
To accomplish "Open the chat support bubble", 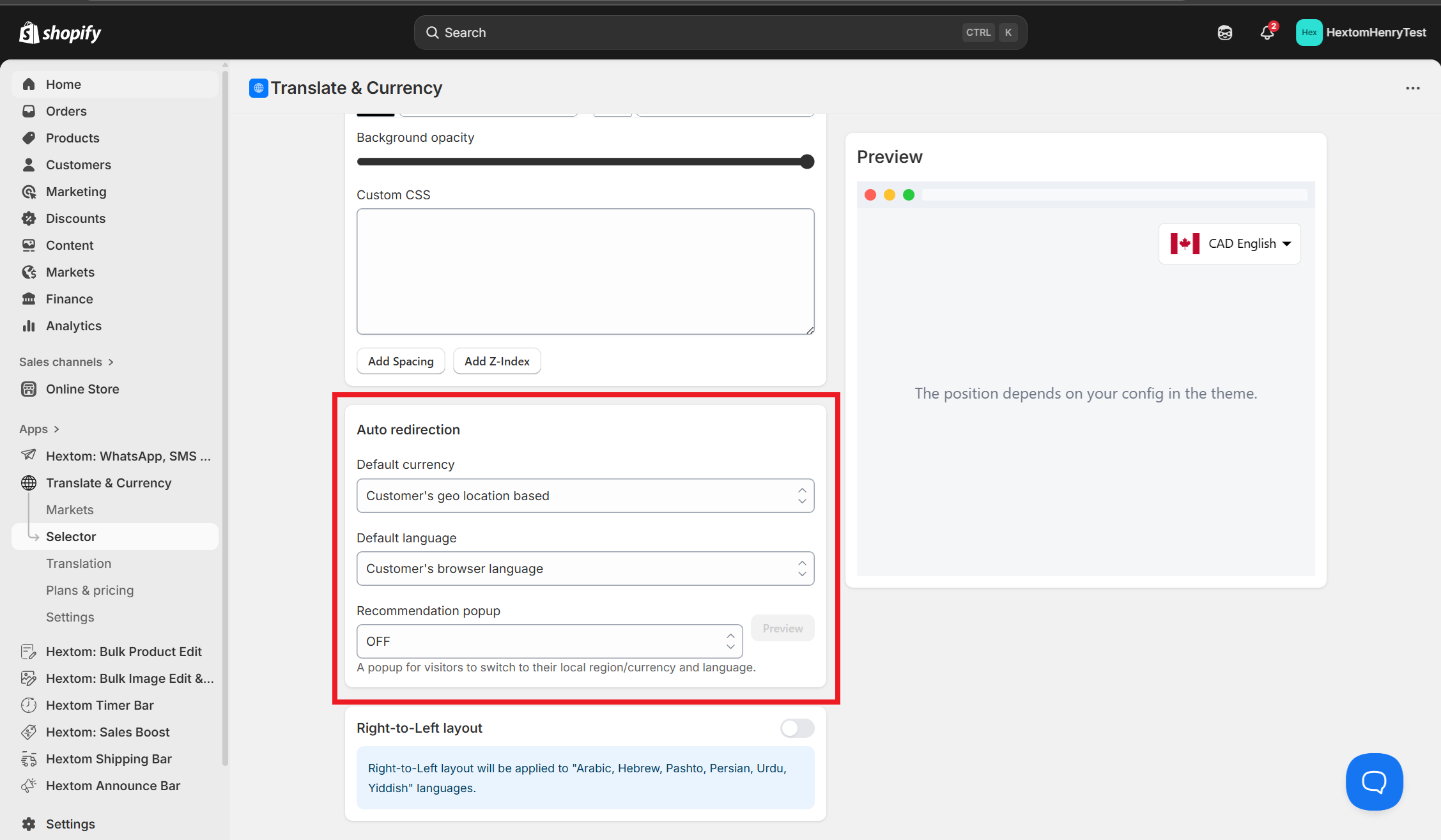I will [1374, 781].
